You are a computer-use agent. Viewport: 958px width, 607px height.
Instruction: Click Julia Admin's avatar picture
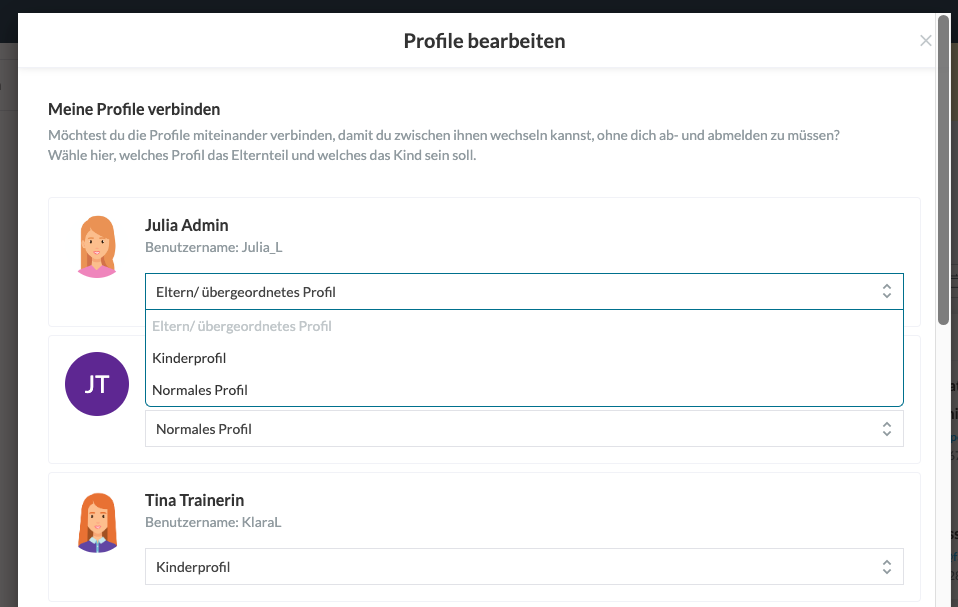click(x=97, y=246)
